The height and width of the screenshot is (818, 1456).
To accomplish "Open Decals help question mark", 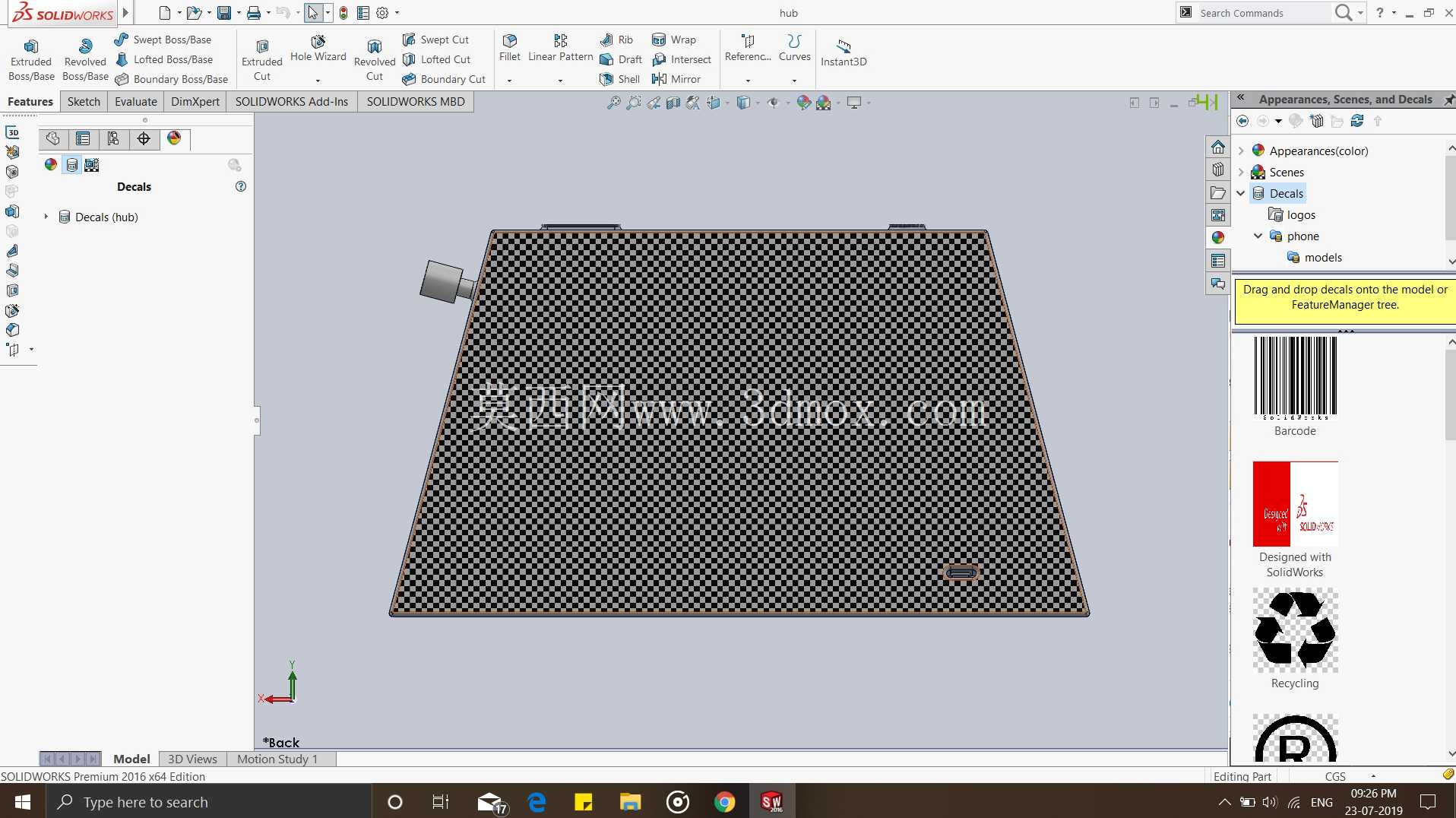I will pyautogui.click(x=241, y=186).
